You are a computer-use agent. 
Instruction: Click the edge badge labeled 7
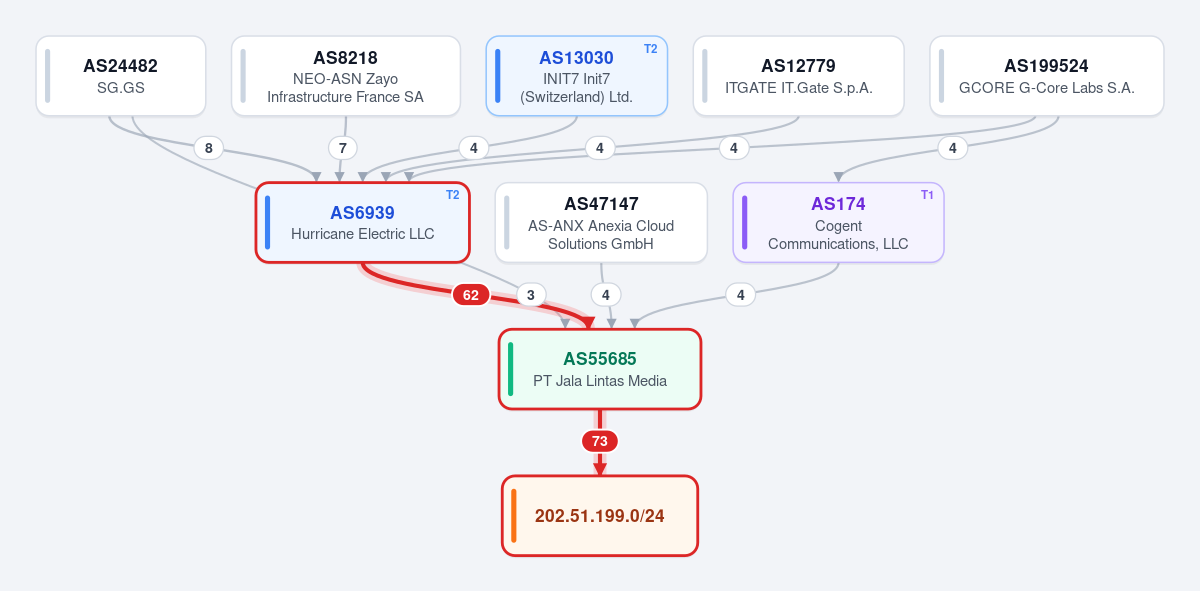(x=343, y=148)
